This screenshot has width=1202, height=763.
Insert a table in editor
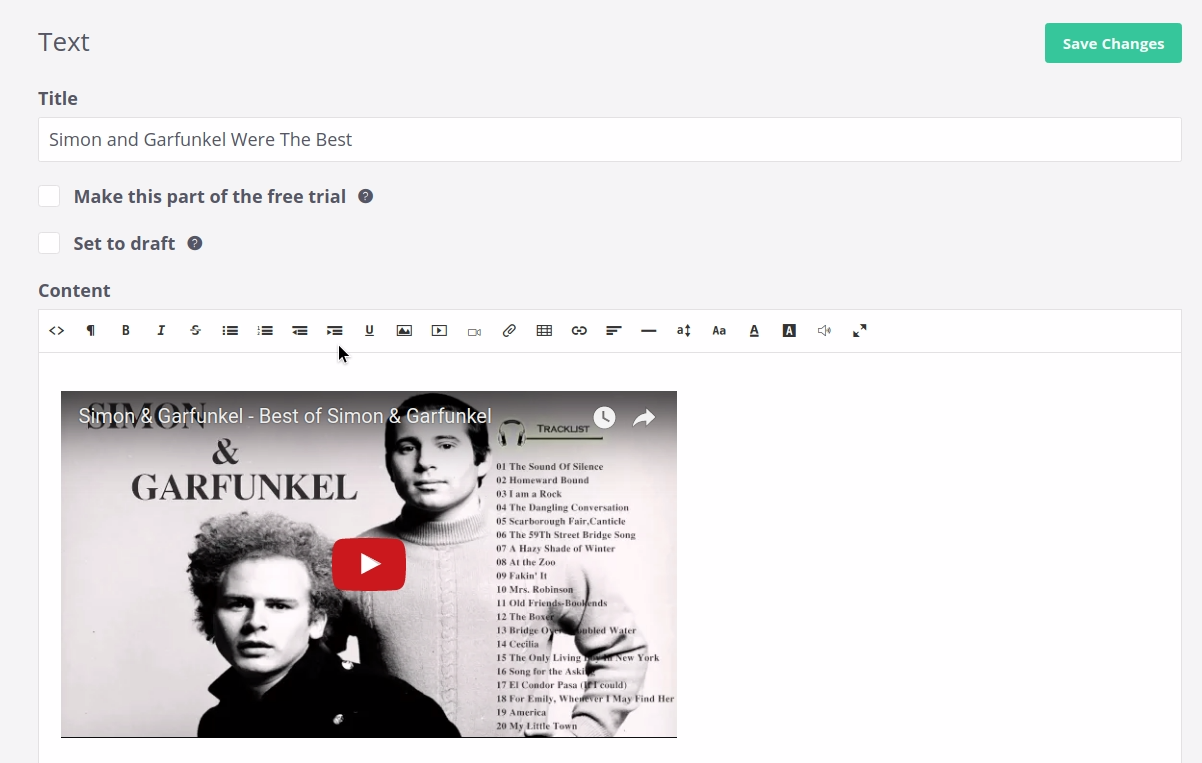(x=544, y=331)
